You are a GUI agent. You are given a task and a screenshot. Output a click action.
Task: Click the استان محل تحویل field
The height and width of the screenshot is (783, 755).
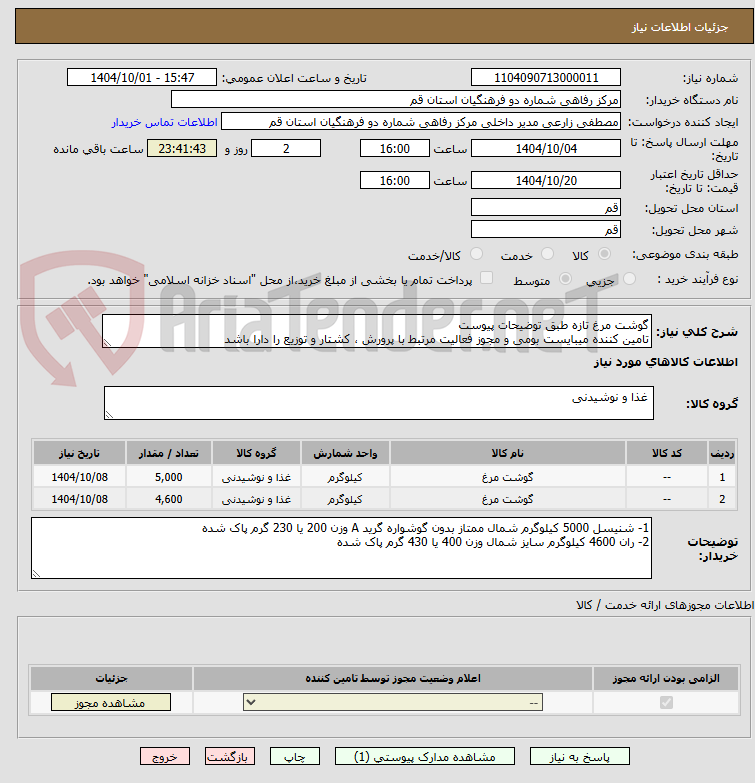(545, 208)
